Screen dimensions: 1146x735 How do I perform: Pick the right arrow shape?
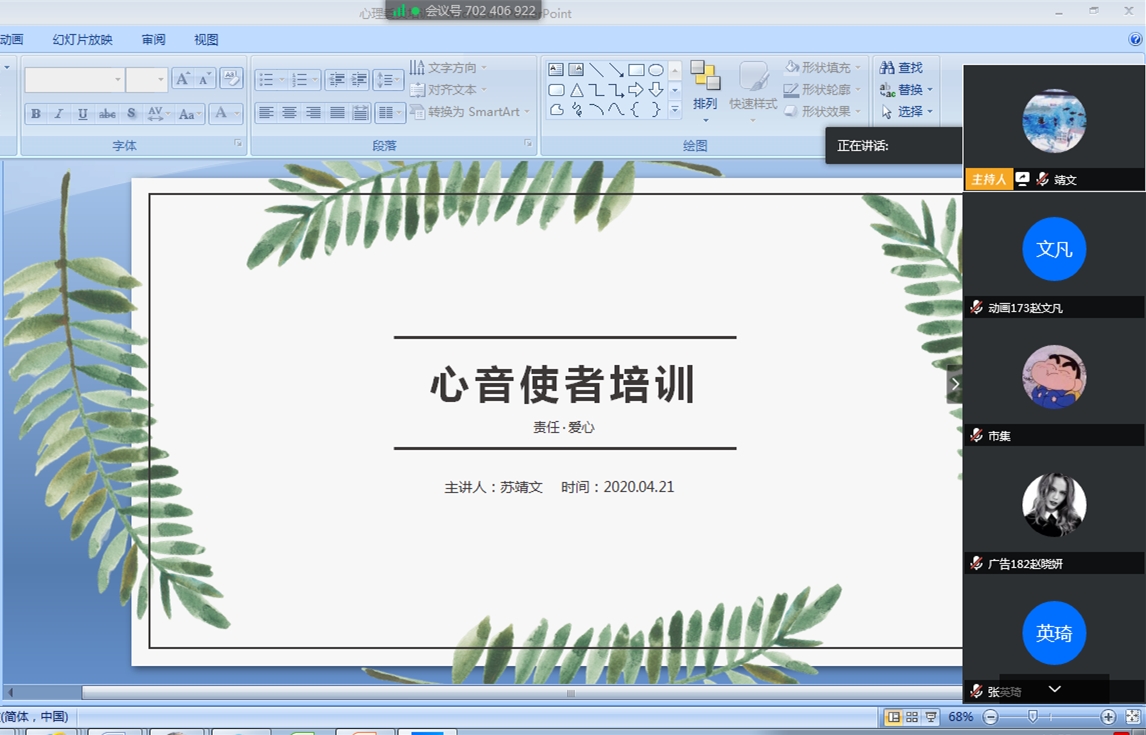point(636,90)
